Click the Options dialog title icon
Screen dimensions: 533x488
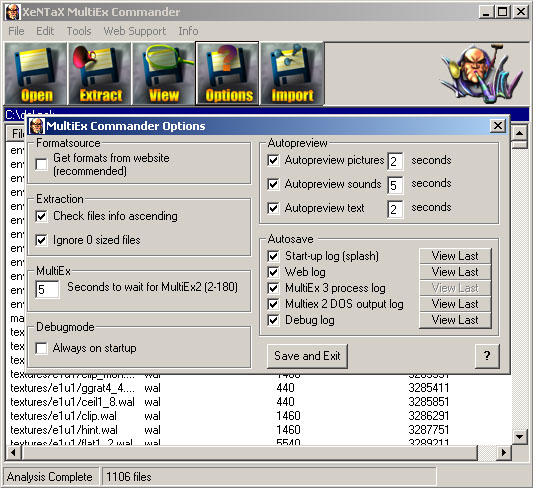click(x=36, y=126)
